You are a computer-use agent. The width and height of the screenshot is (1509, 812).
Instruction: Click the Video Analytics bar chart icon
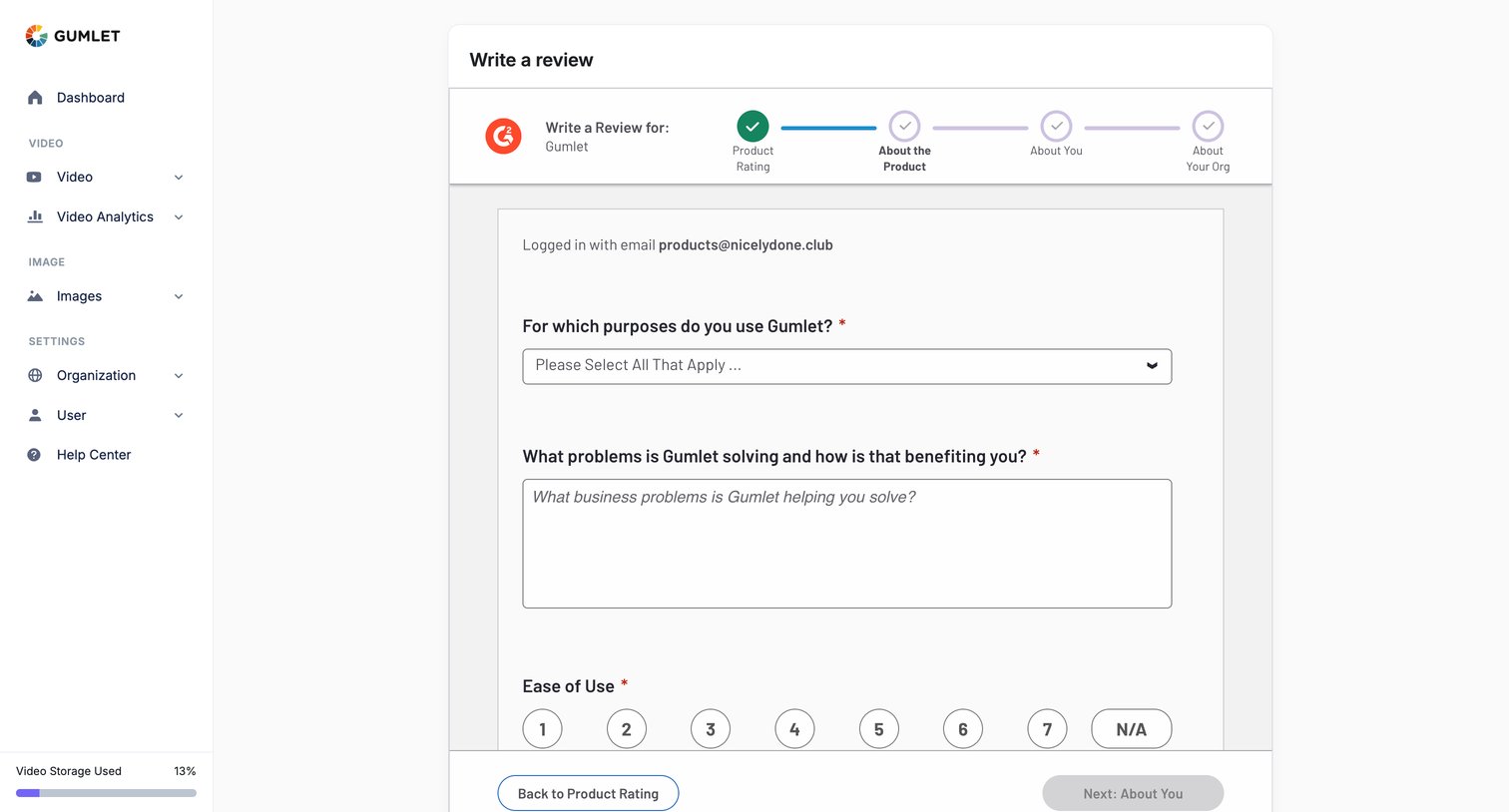[35, 216]
